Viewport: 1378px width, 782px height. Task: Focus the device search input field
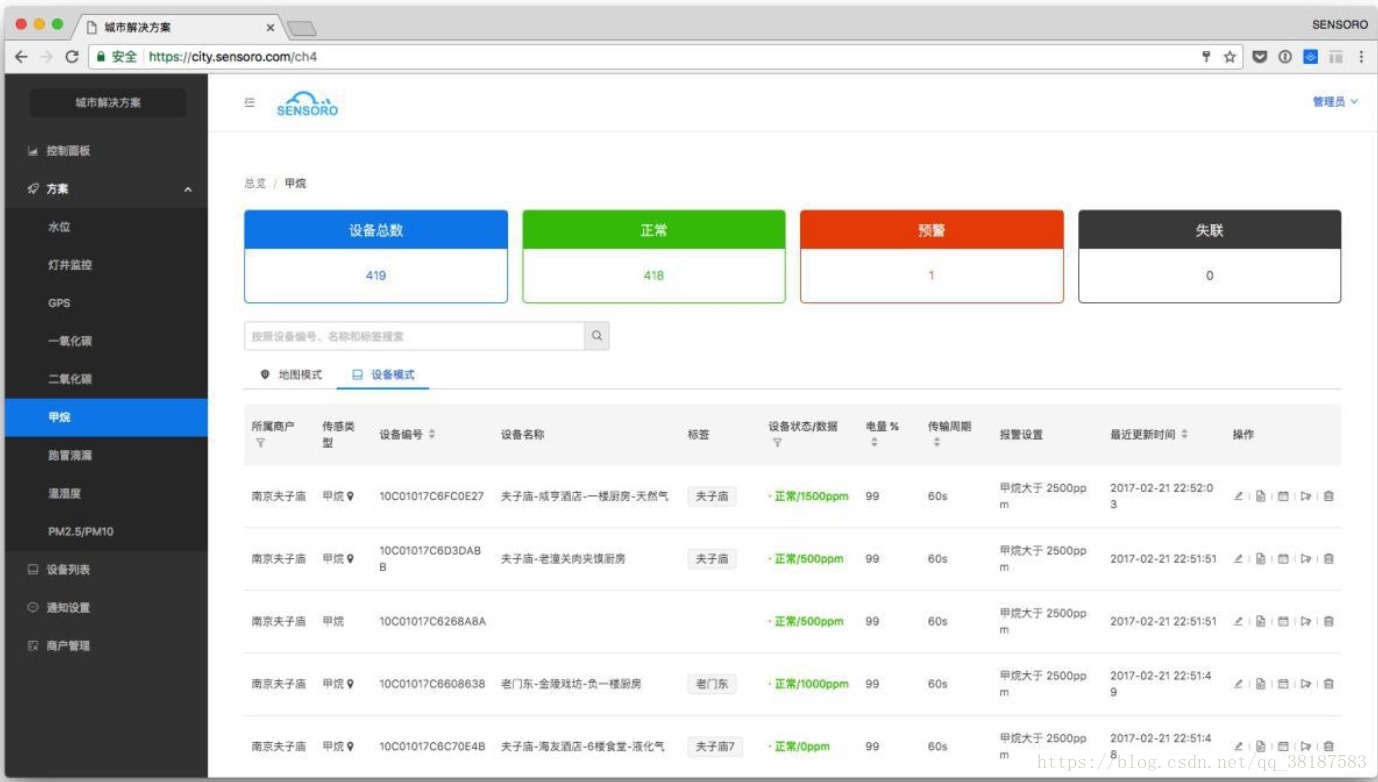click(x=414, y=336)
